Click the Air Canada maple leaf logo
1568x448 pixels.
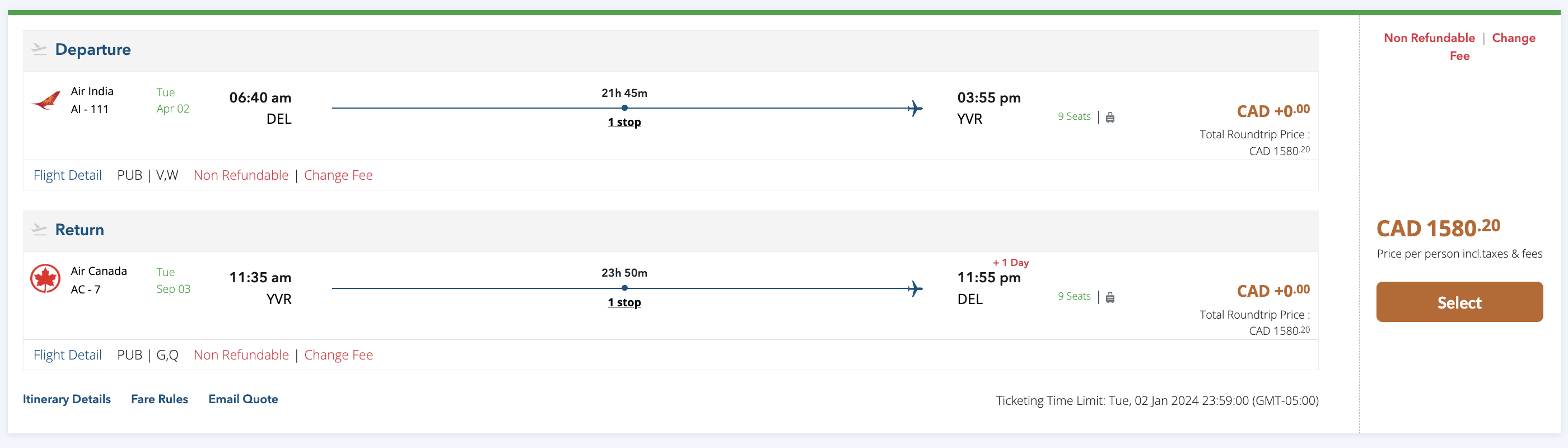pyautogui.click(x=46, y=279)
